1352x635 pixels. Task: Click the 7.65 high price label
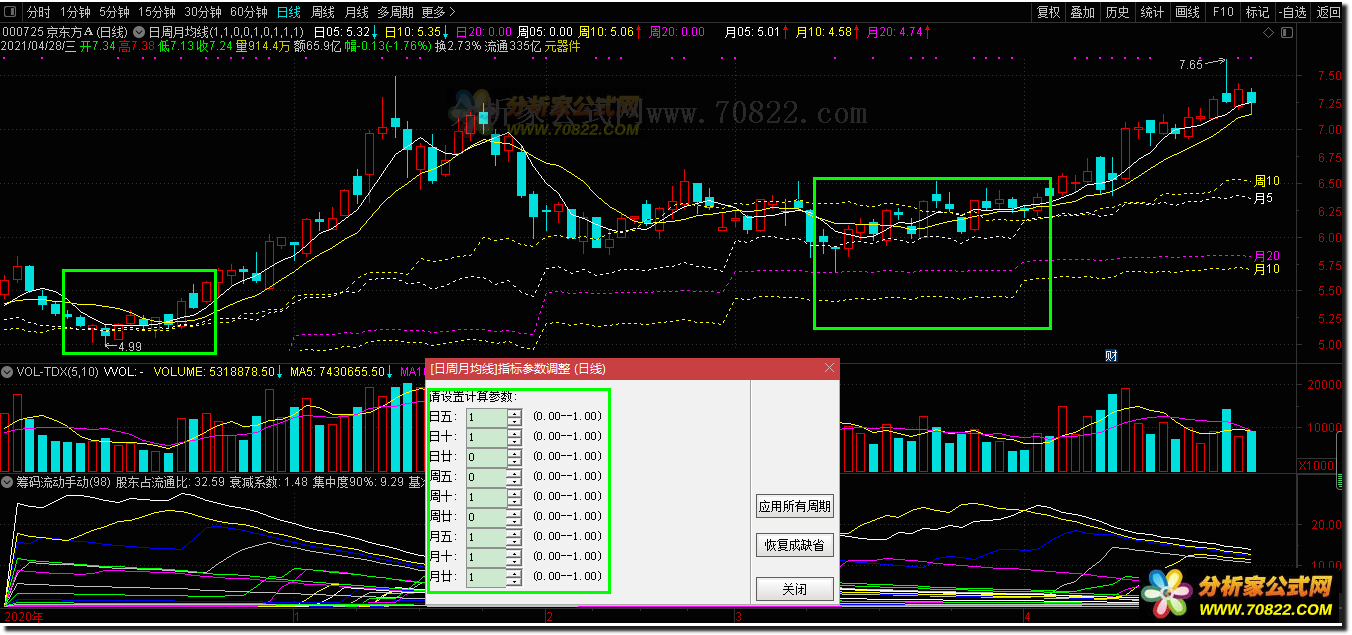click(x=1190, y=65)
